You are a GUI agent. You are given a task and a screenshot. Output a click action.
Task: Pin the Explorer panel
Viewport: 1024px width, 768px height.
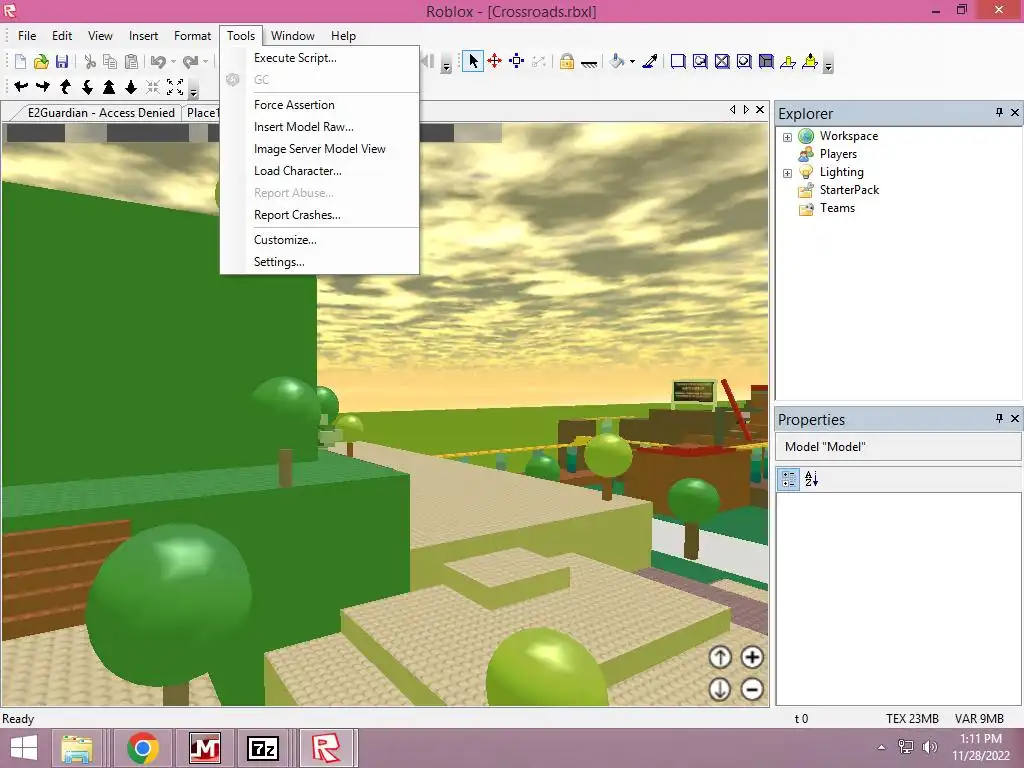tap(999, 113)
